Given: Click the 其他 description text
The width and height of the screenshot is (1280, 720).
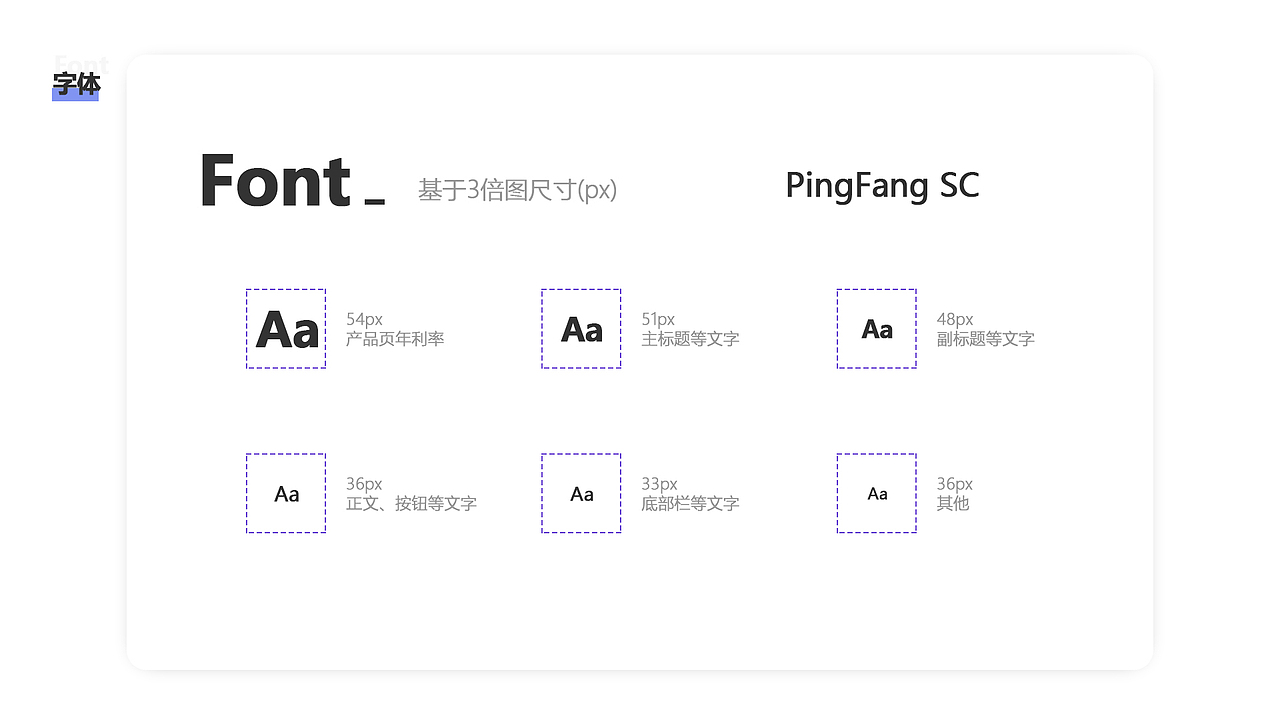Looking at the screenshot, I should [953, 503].
